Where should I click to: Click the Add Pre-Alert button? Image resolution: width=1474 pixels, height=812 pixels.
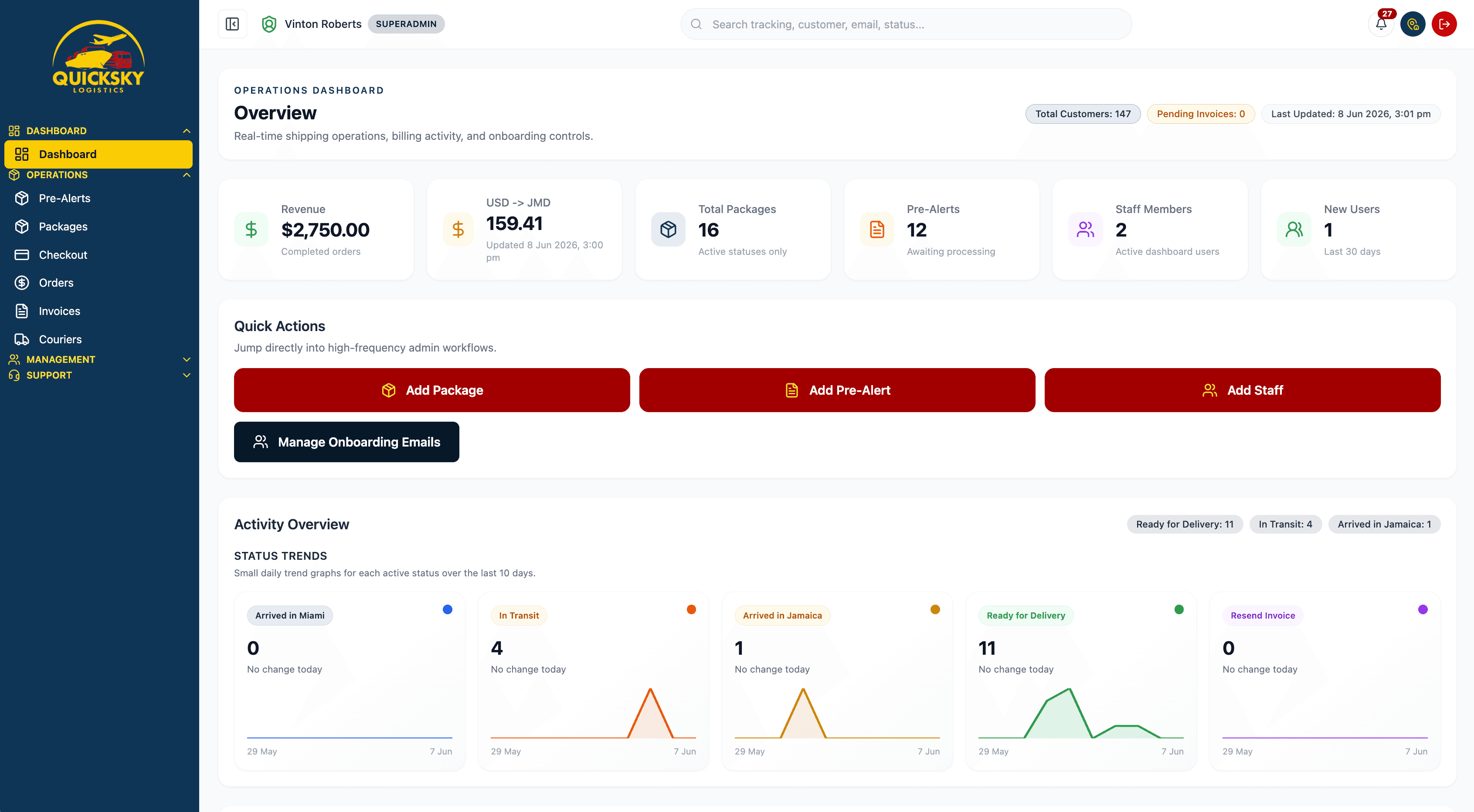837,391
